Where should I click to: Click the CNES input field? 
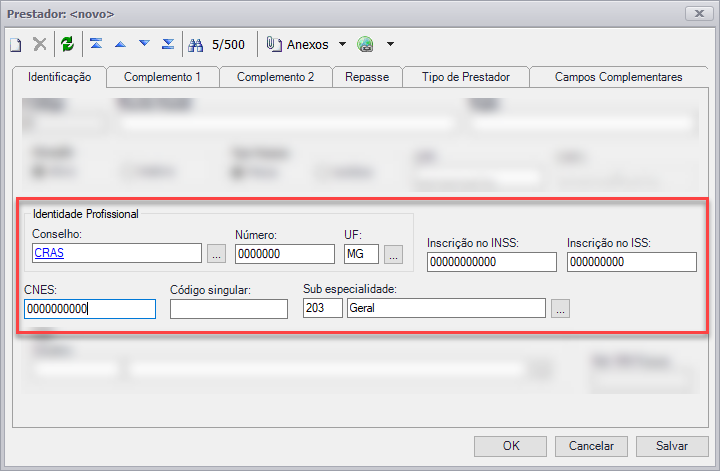90,308
